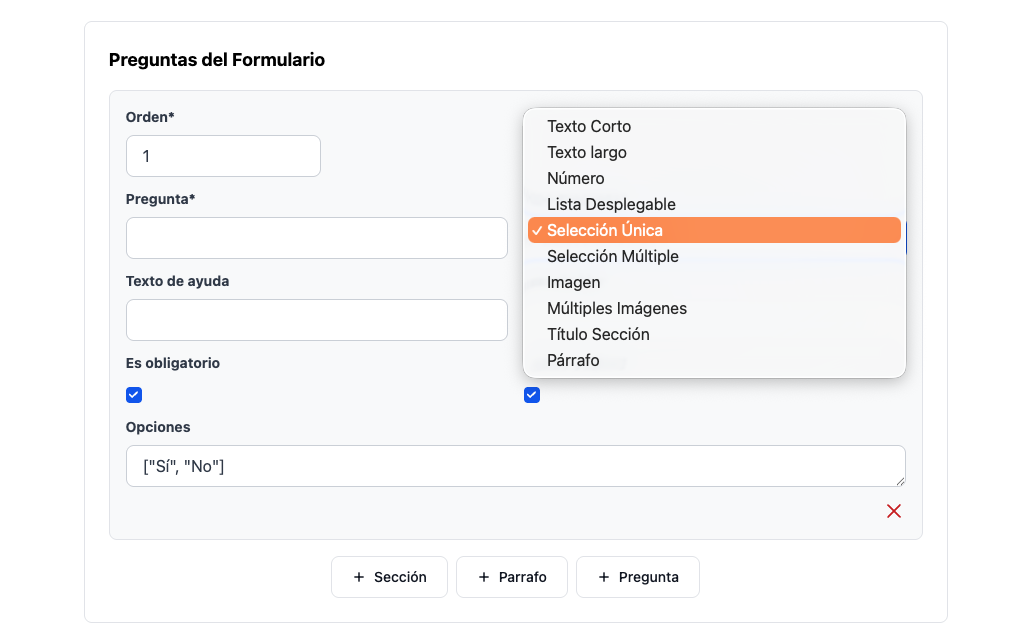1026x643 pixels.
Task: Select Selección Múltiple type
Action: point(613,257)
